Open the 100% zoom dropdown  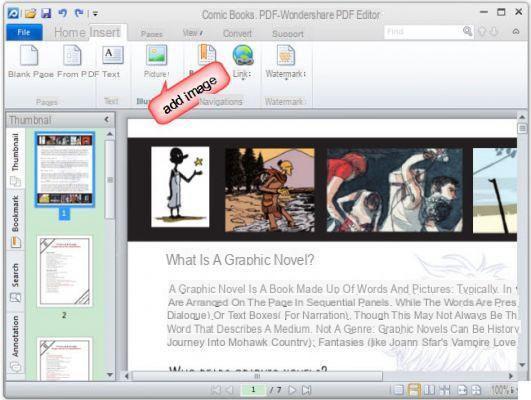(504, 390)
